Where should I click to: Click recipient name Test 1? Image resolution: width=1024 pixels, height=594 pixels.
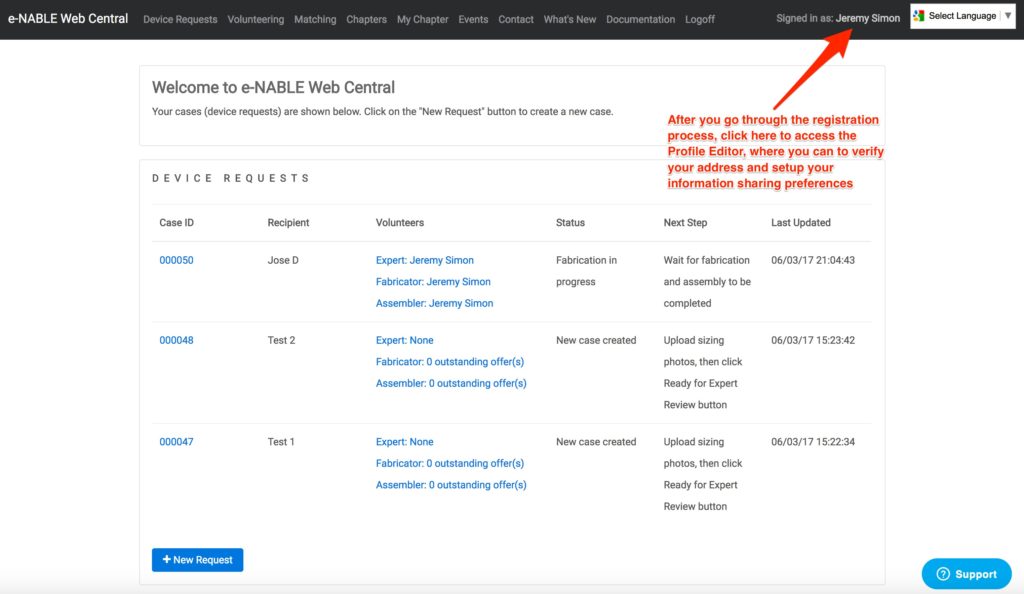coord(281,442)
